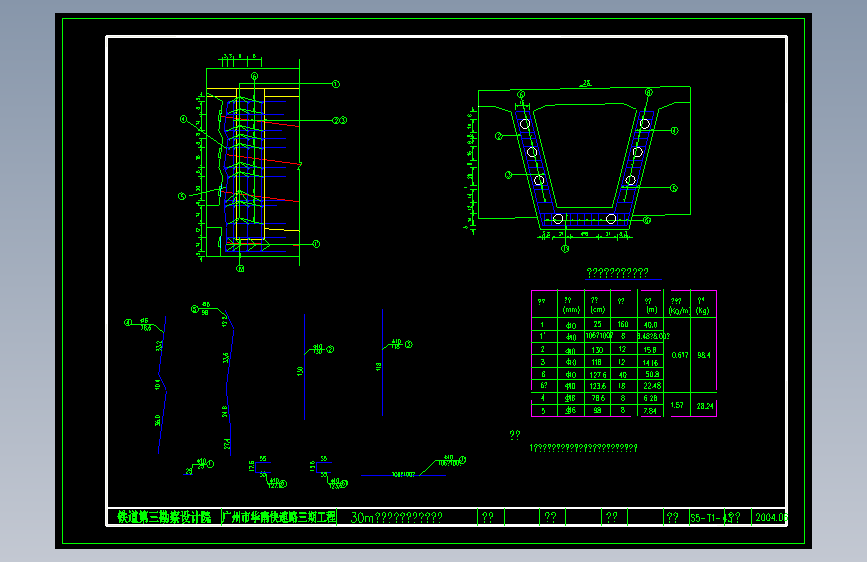Click the table cell showing 40.0
The image size is (867, 562).
(651, 325)
